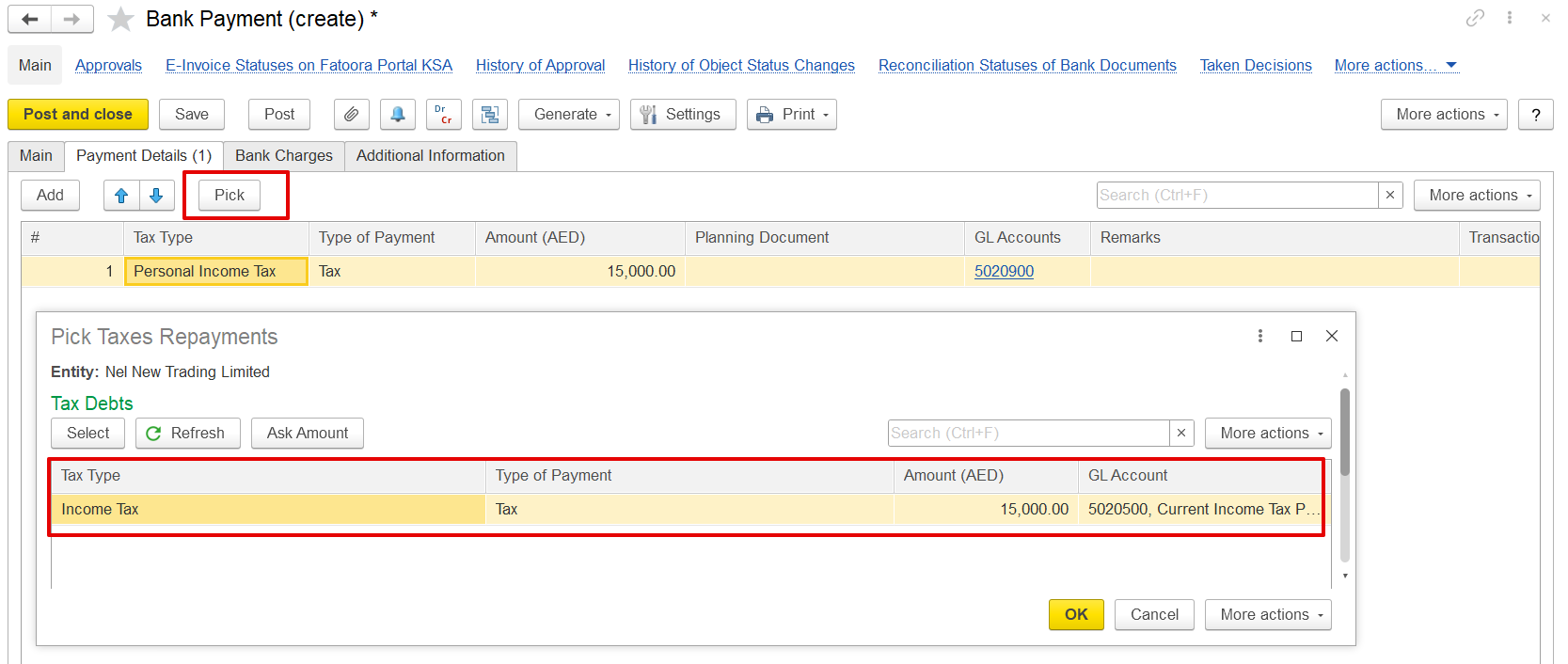This screenshot has width=1568, height=664.
Task: Move row up with blue up arrow
Action: pyautogui.click(x=121, y=196)
